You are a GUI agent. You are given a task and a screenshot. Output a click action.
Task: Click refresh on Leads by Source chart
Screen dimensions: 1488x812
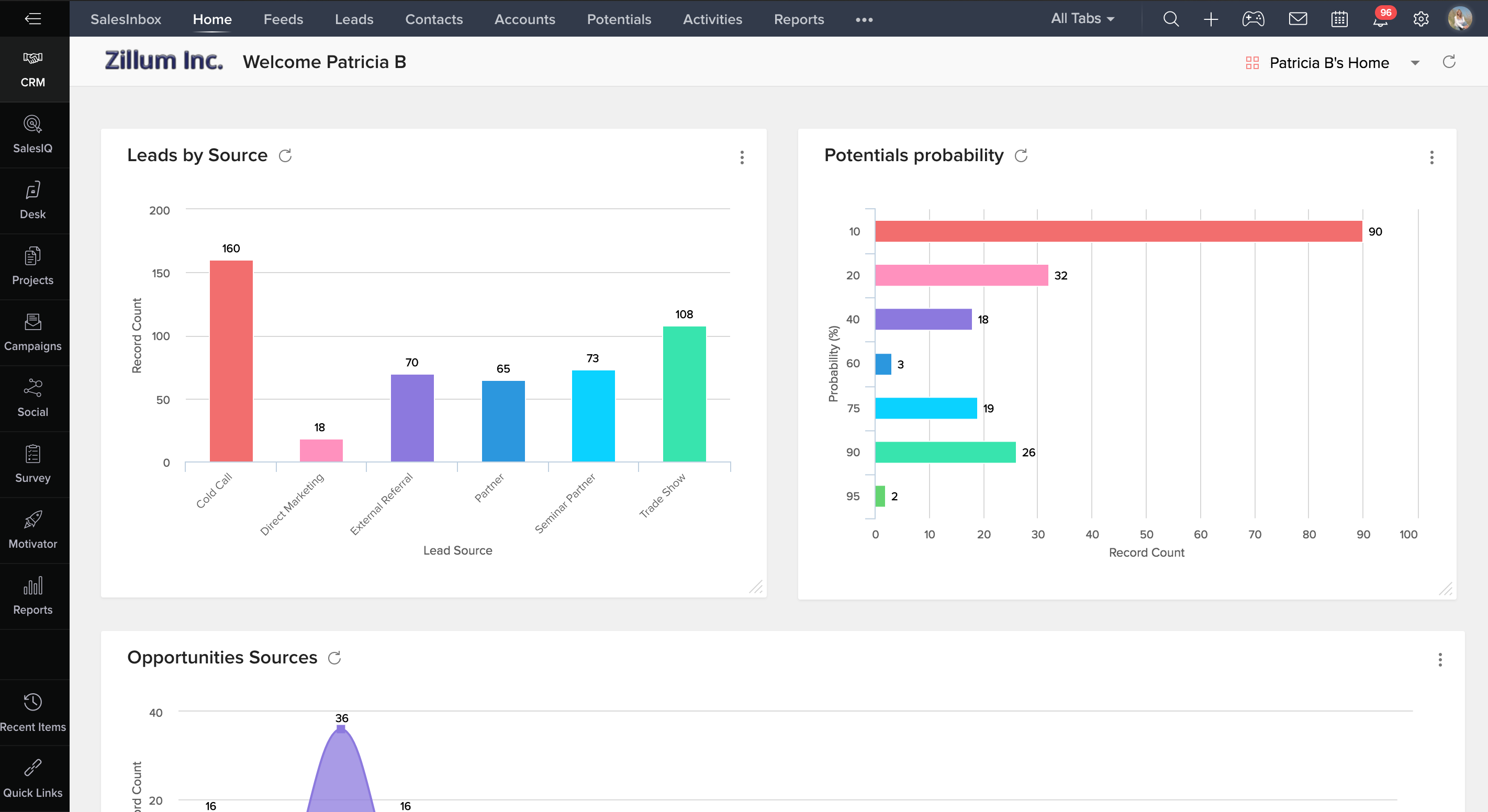pyautogui.click(x=285, y=155)
